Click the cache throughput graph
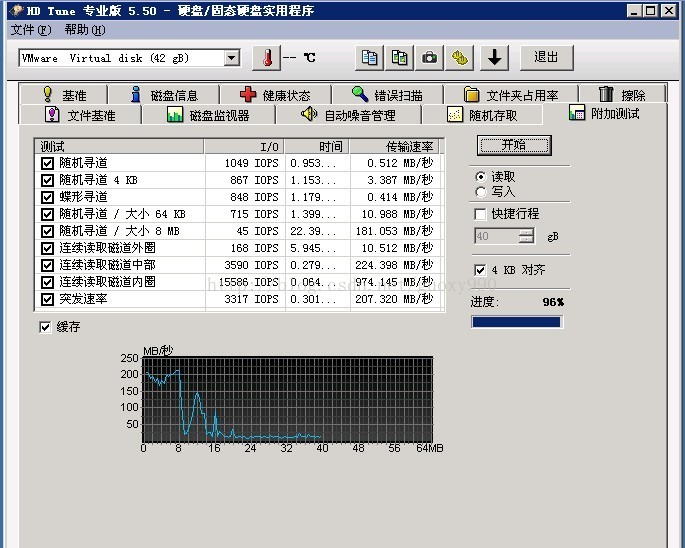The width and height of the screenshot is (685, 548). 287,399
